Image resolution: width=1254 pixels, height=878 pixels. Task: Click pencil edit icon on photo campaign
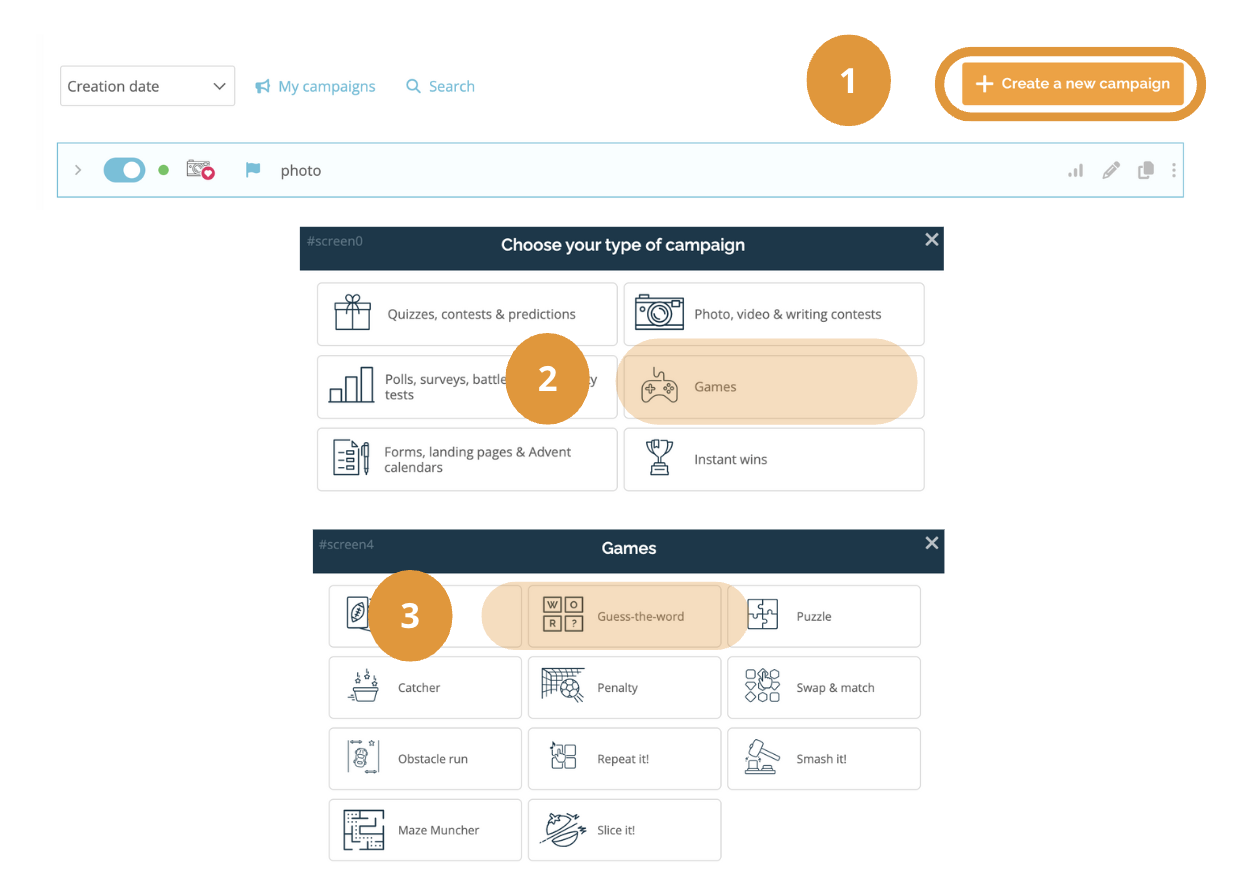coord(1111,171)
